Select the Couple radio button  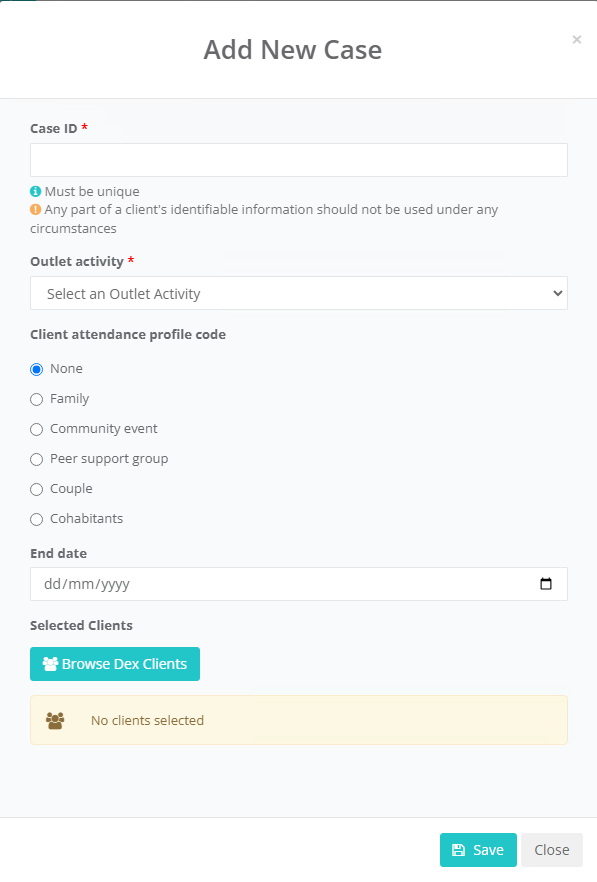37,489
